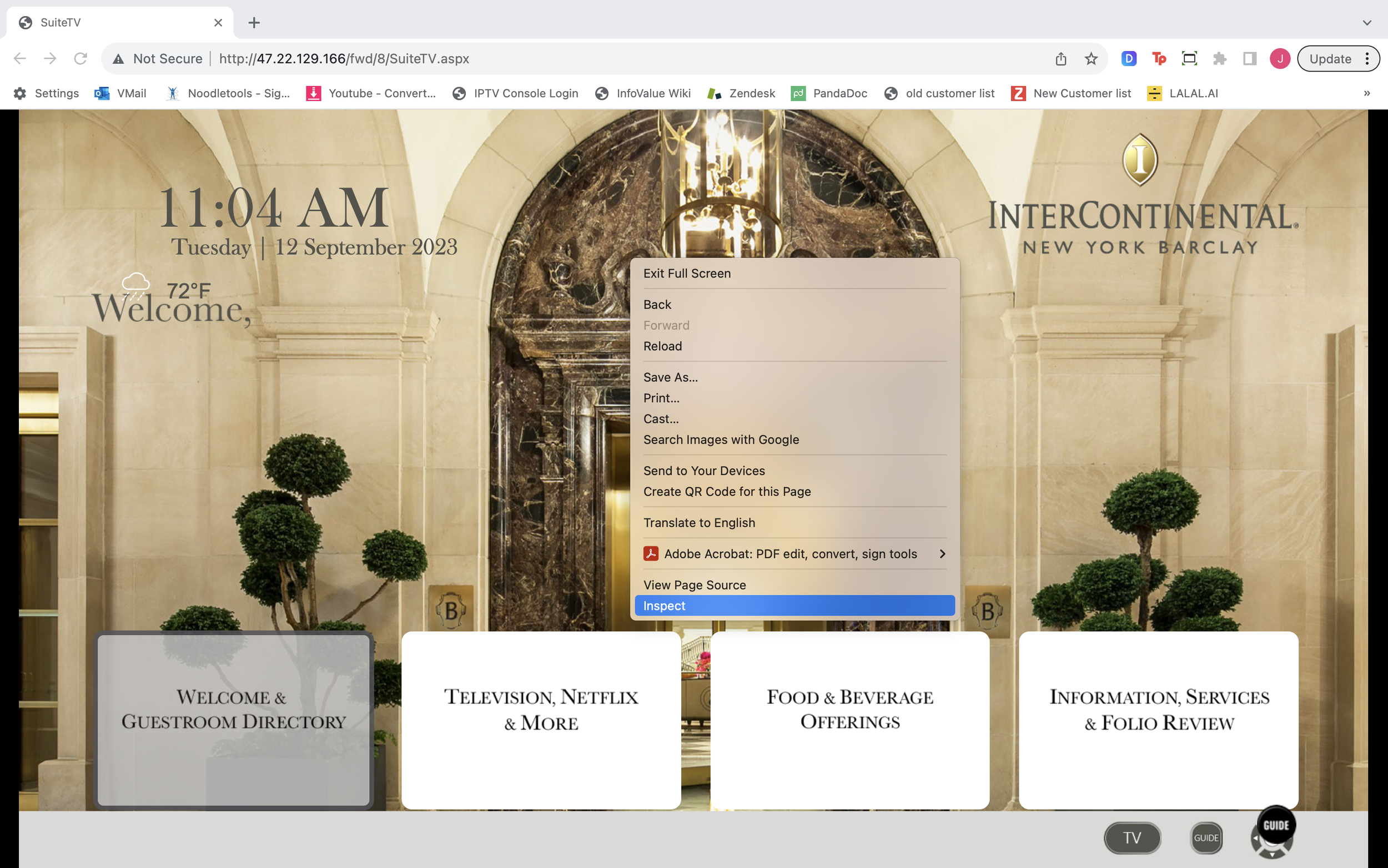Open the Extensions puzzle piece icon
This screenshot has height=868, width=1388.
(1219, 59)
